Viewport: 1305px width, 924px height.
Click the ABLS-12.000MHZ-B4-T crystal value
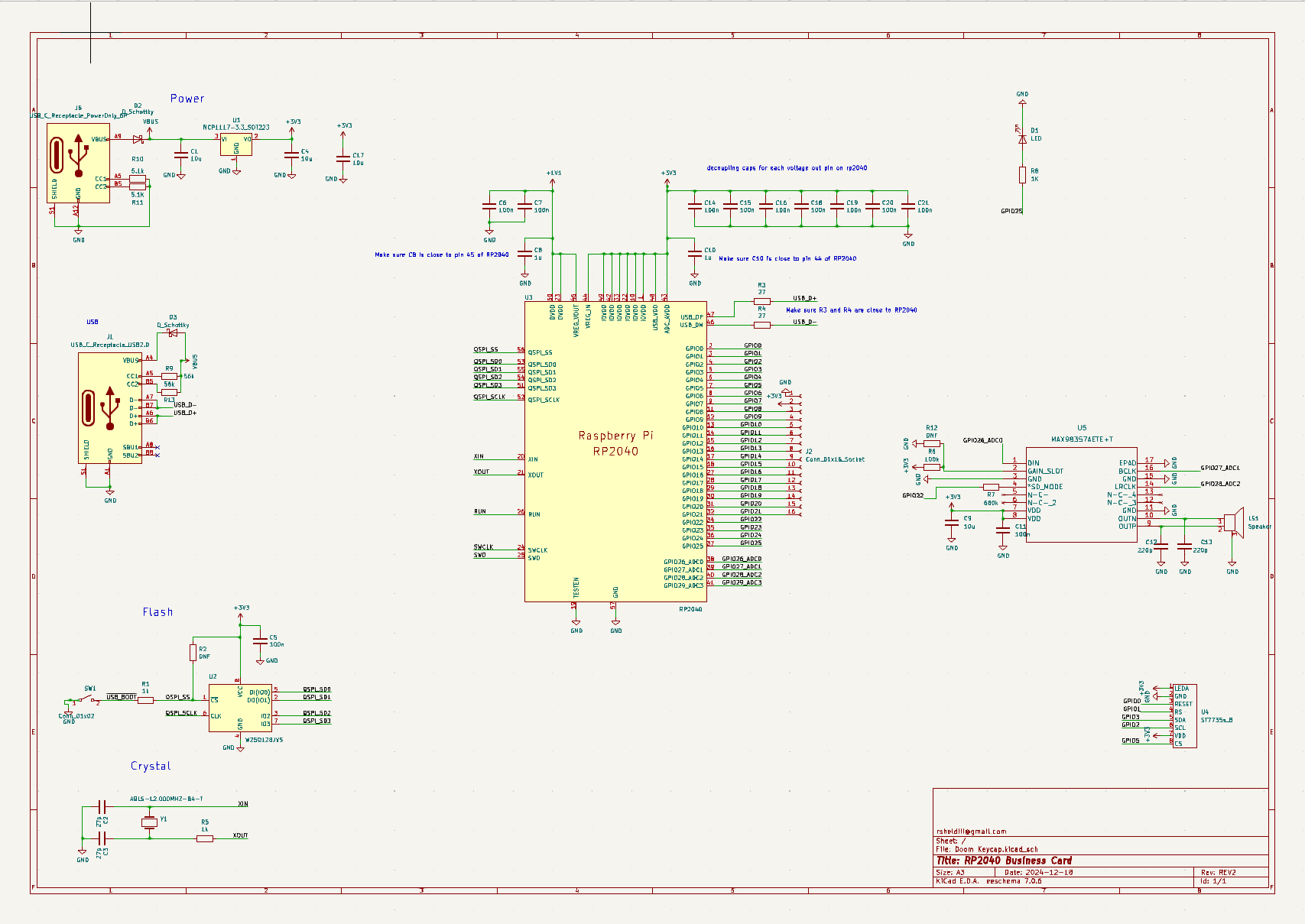click(x=167, y=799)
